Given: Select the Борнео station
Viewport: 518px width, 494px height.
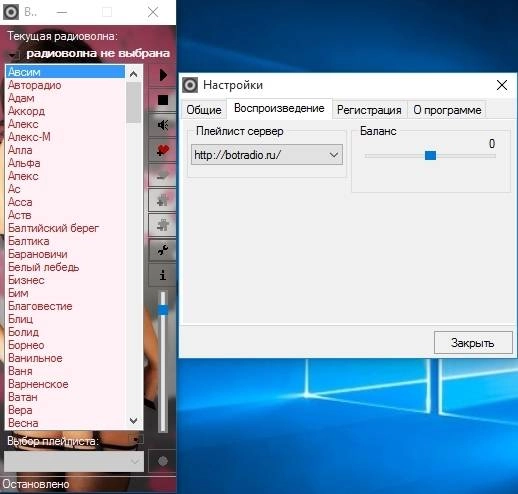Looking at the screenshot, I should coord(65,345).
